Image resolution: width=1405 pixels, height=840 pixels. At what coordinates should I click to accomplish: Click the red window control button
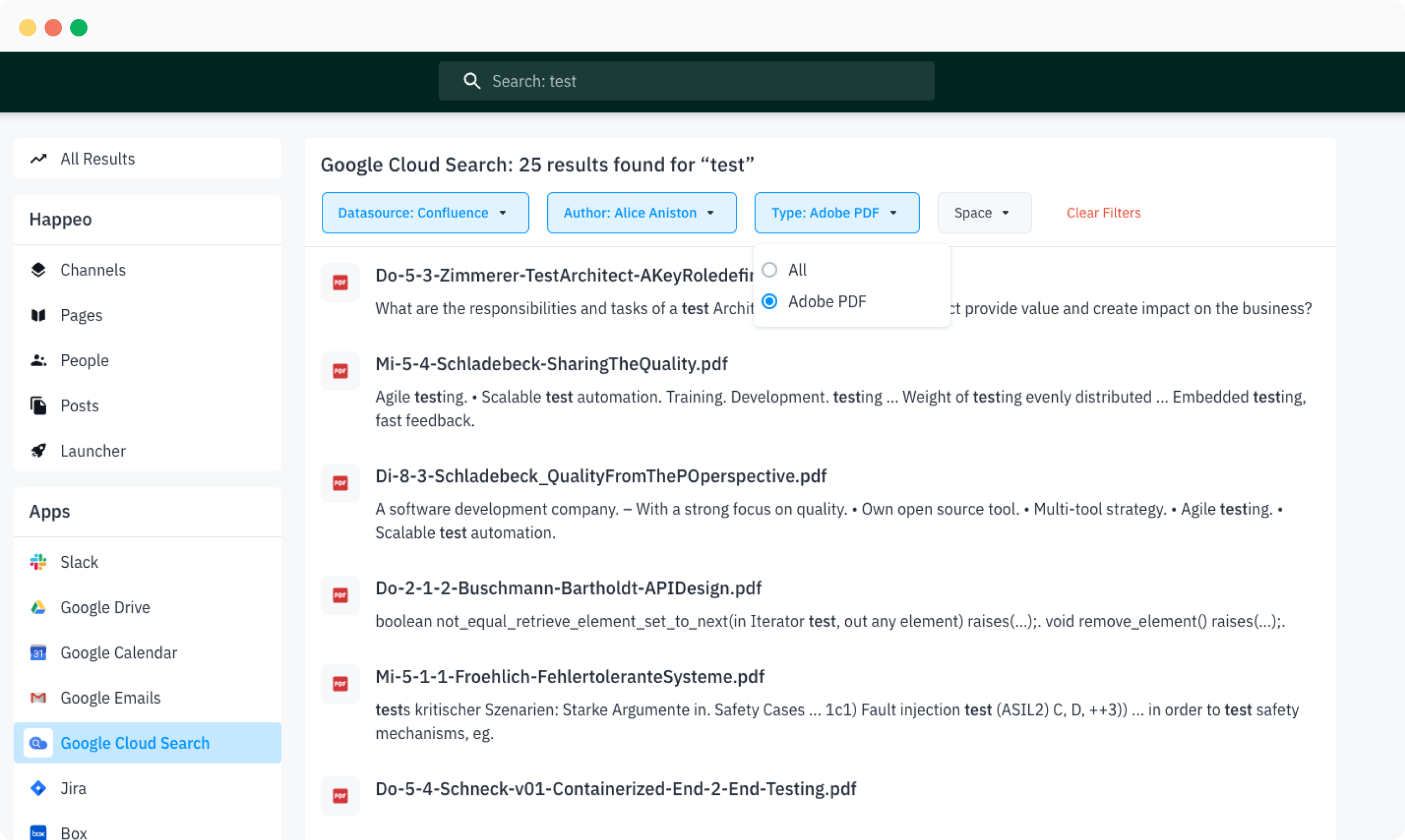(53, 28)
